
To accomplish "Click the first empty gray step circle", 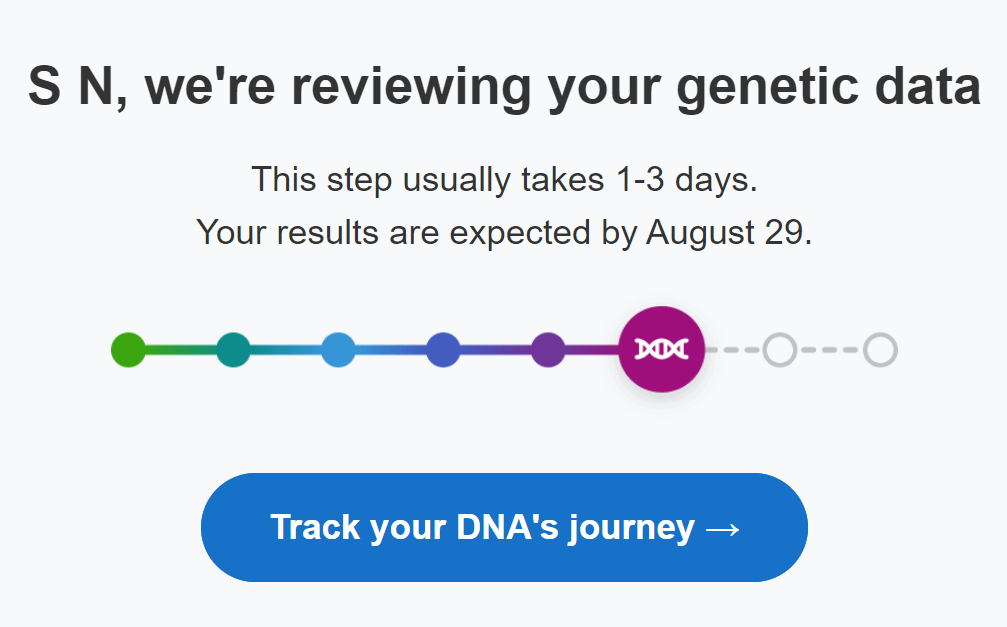I will point(780,350).
